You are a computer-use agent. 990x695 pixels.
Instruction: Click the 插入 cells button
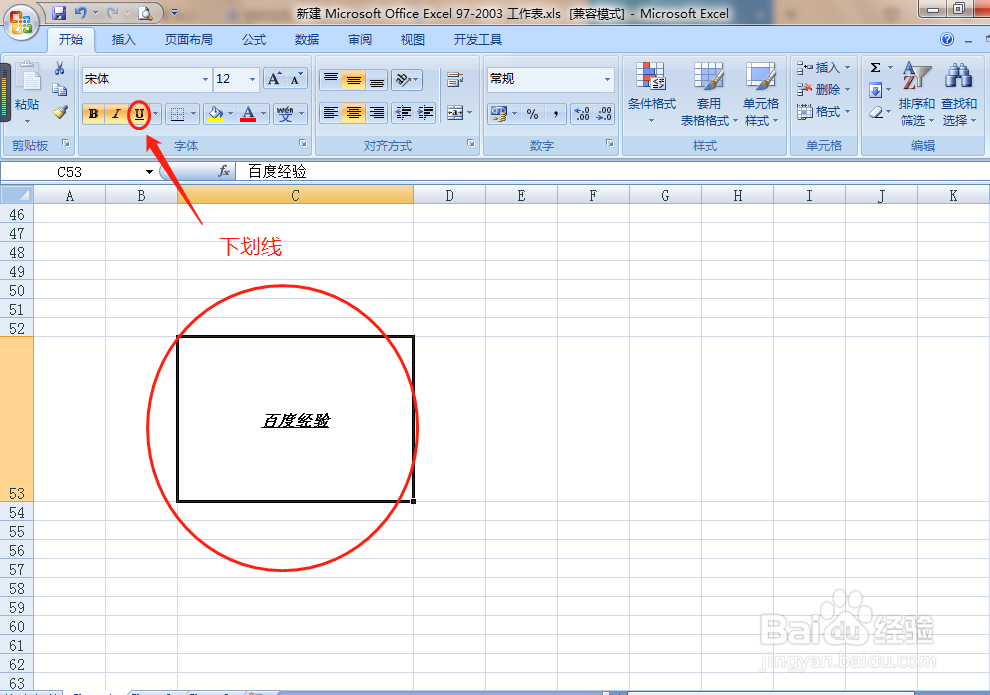click(823, 68)
